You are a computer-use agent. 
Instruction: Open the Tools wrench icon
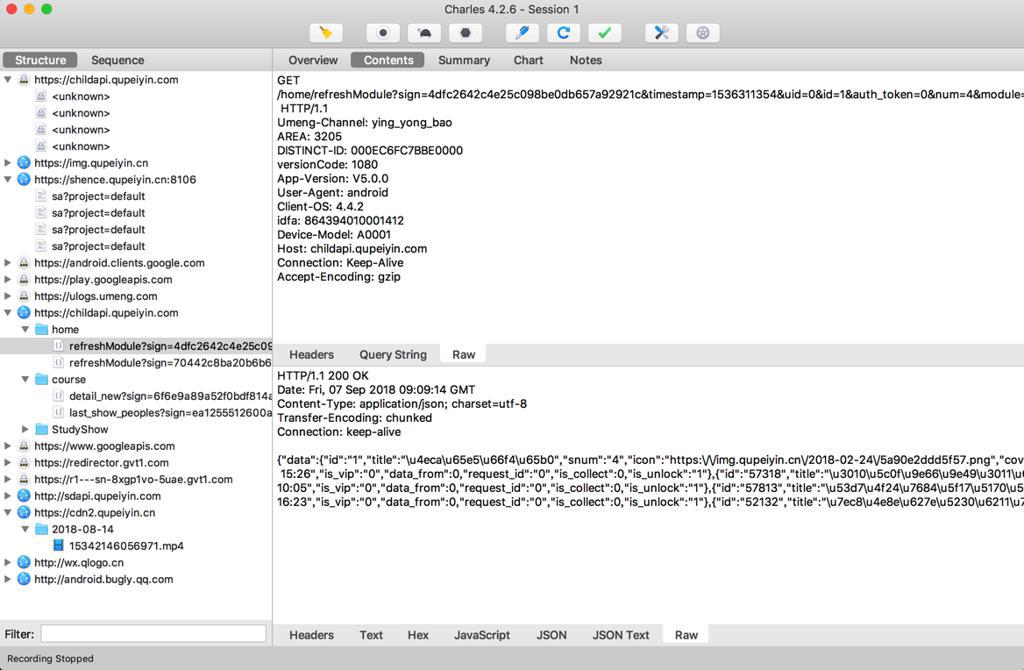pos(662,33)
